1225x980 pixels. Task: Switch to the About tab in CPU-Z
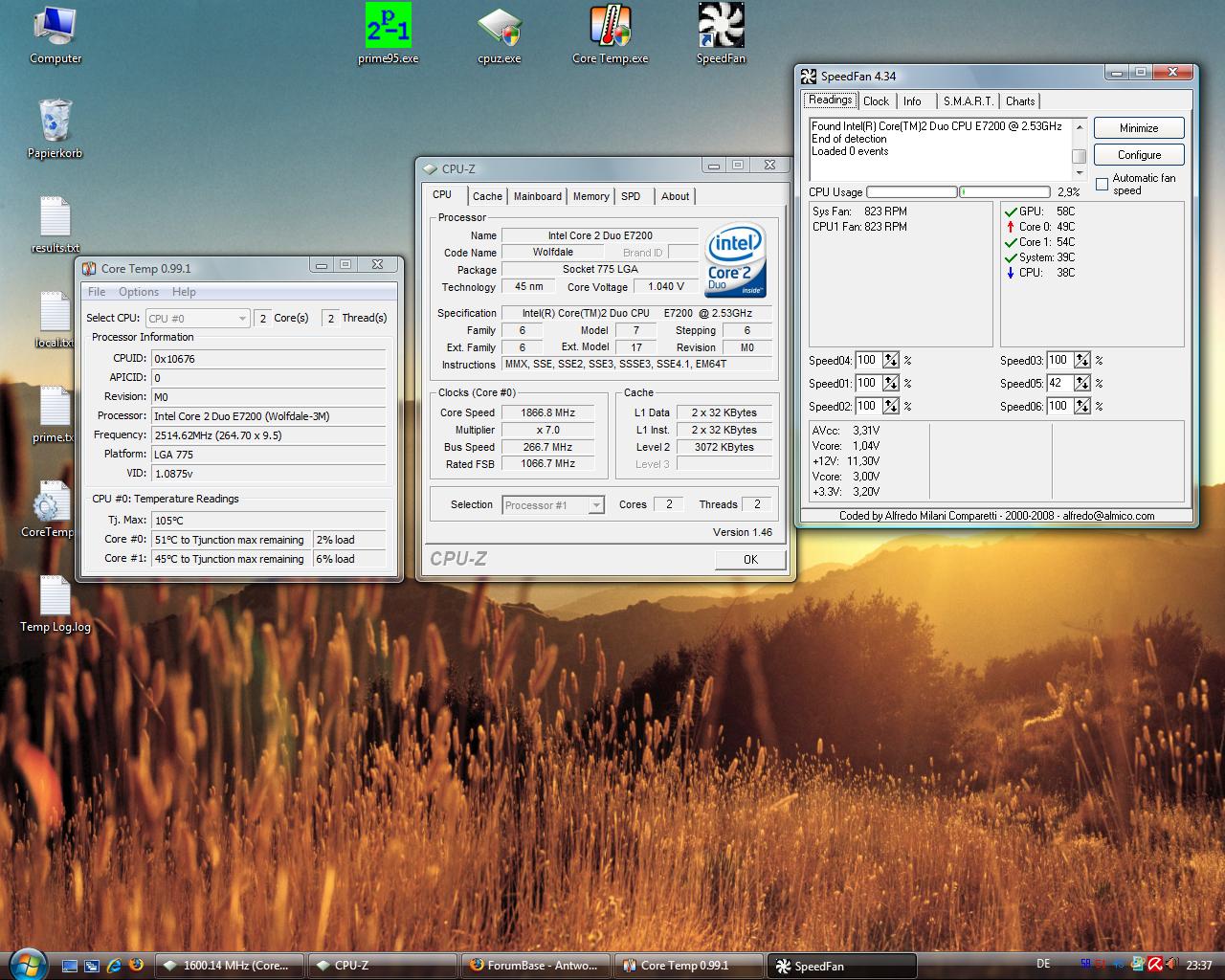coord(675,196)
